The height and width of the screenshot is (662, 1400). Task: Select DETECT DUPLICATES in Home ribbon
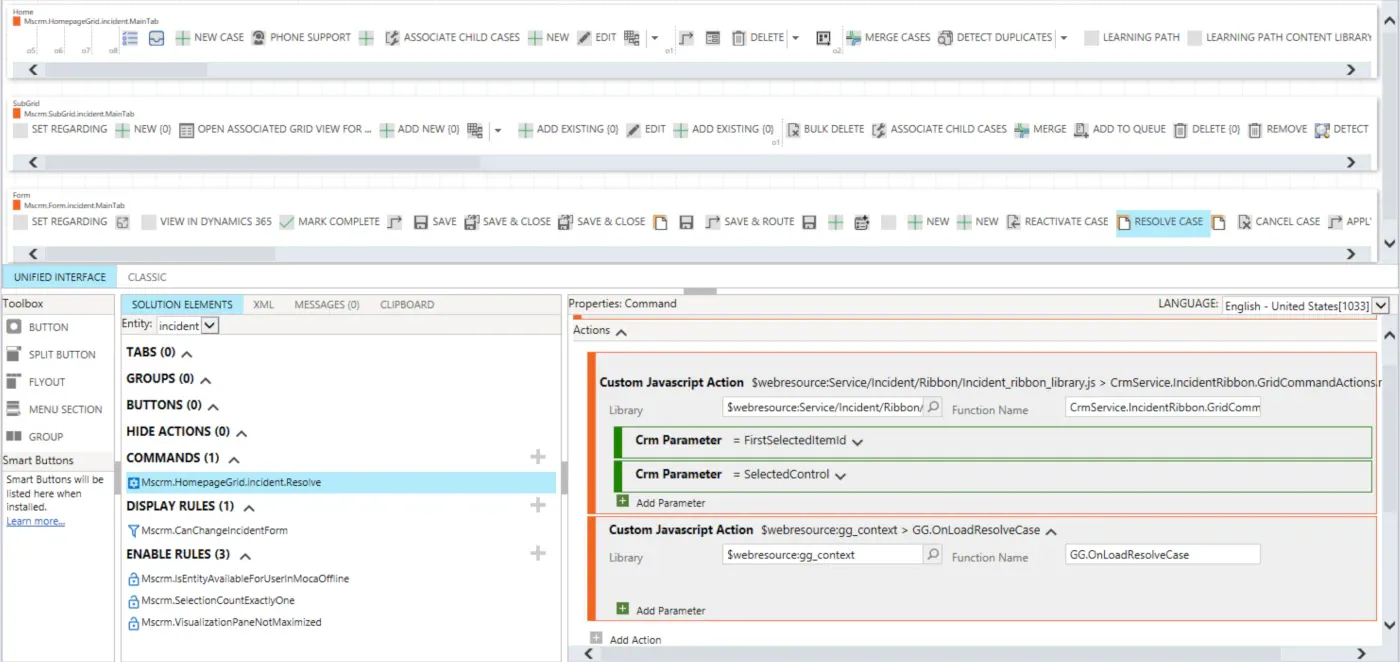(x=995, y=38)
